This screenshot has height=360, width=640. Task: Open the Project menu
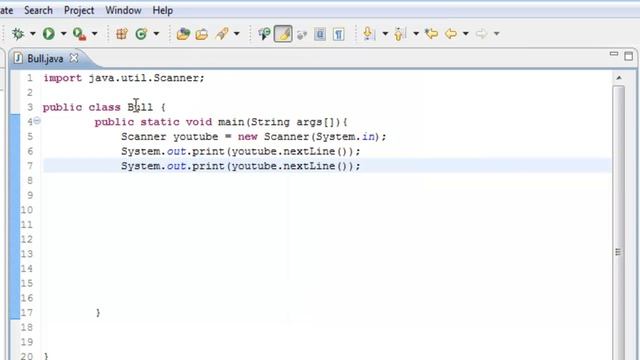(79, 10)
